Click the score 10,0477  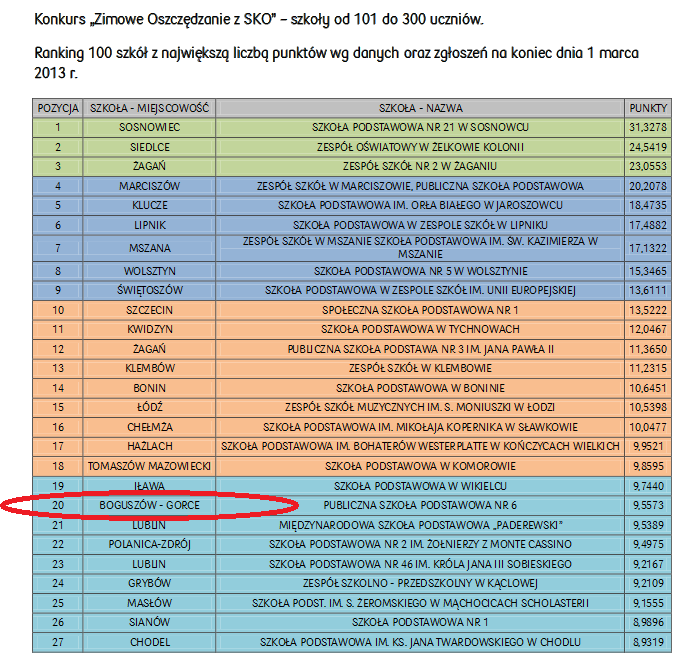point(648,427)
